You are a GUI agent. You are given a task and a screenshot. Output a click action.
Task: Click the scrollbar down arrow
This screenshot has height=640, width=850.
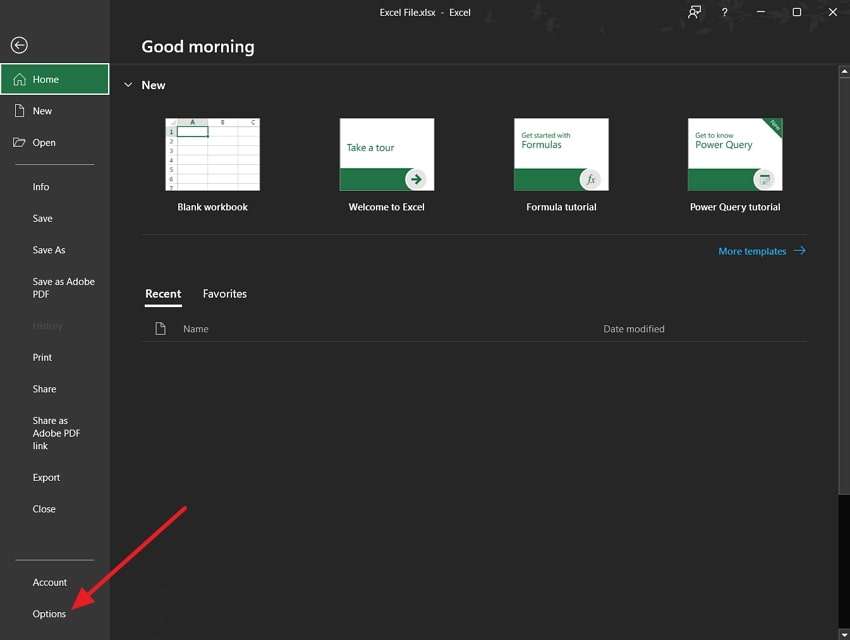(844, 633)
